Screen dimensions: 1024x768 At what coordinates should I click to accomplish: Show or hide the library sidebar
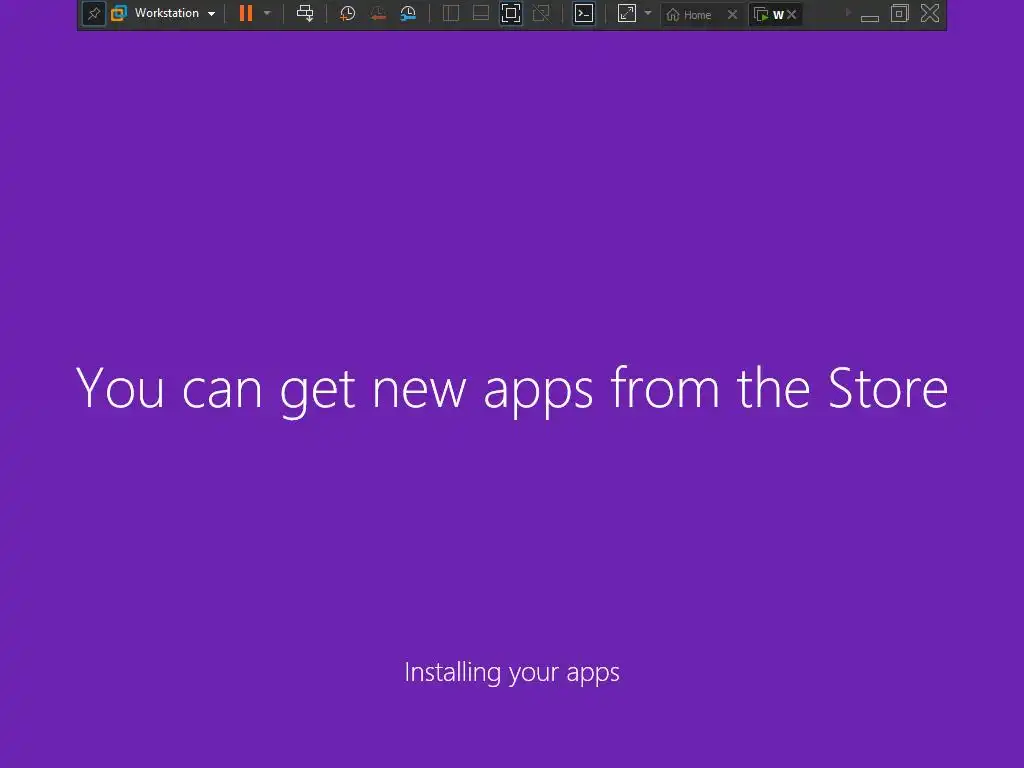[x=451, y=13]
